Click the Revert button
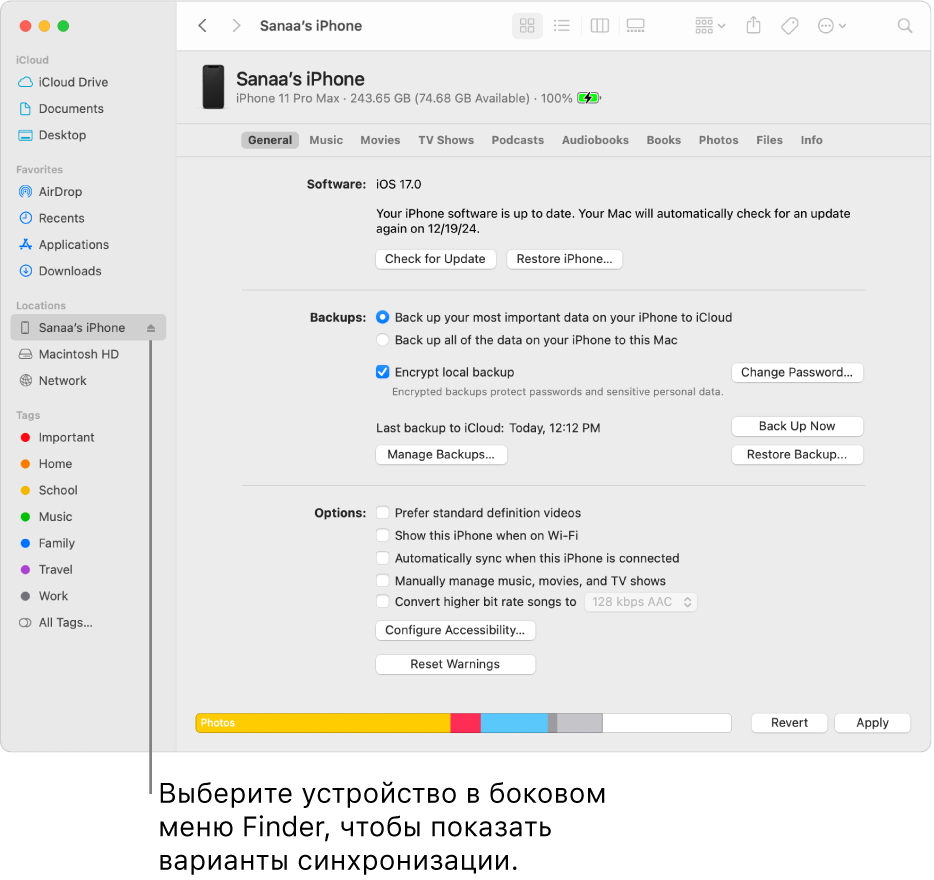Image resolution: width=934 pixels, height=880 pixels. (x=789, y=723)
